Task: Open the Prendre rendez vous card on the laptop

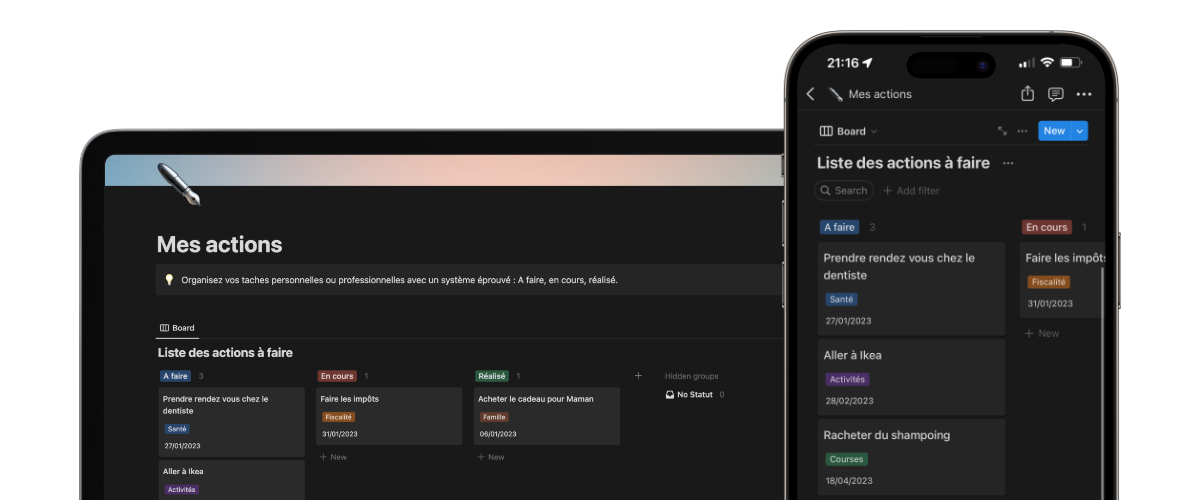Action: [232, 423]
